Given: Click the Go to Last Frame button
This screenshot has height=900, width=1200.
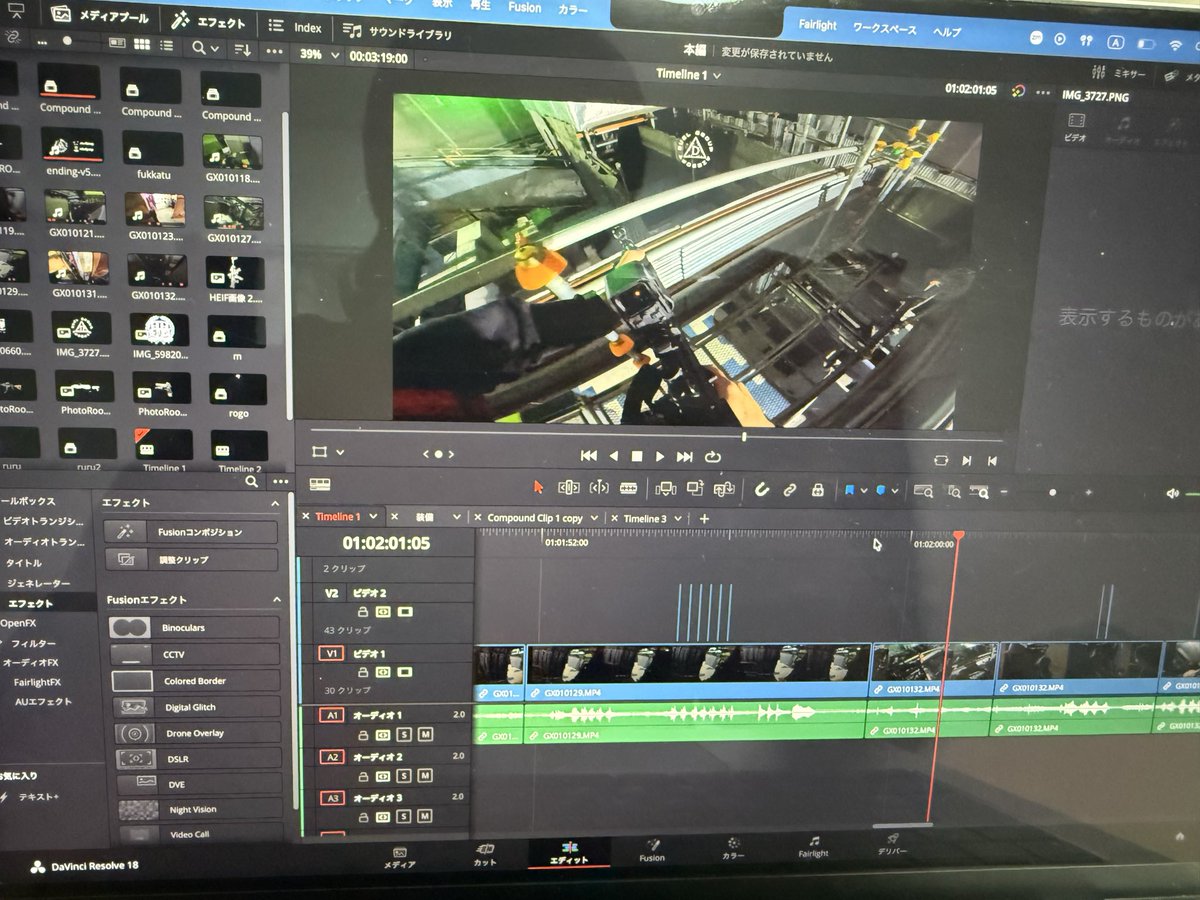Looking at the screenshot, I should click(x=684, y=456).
